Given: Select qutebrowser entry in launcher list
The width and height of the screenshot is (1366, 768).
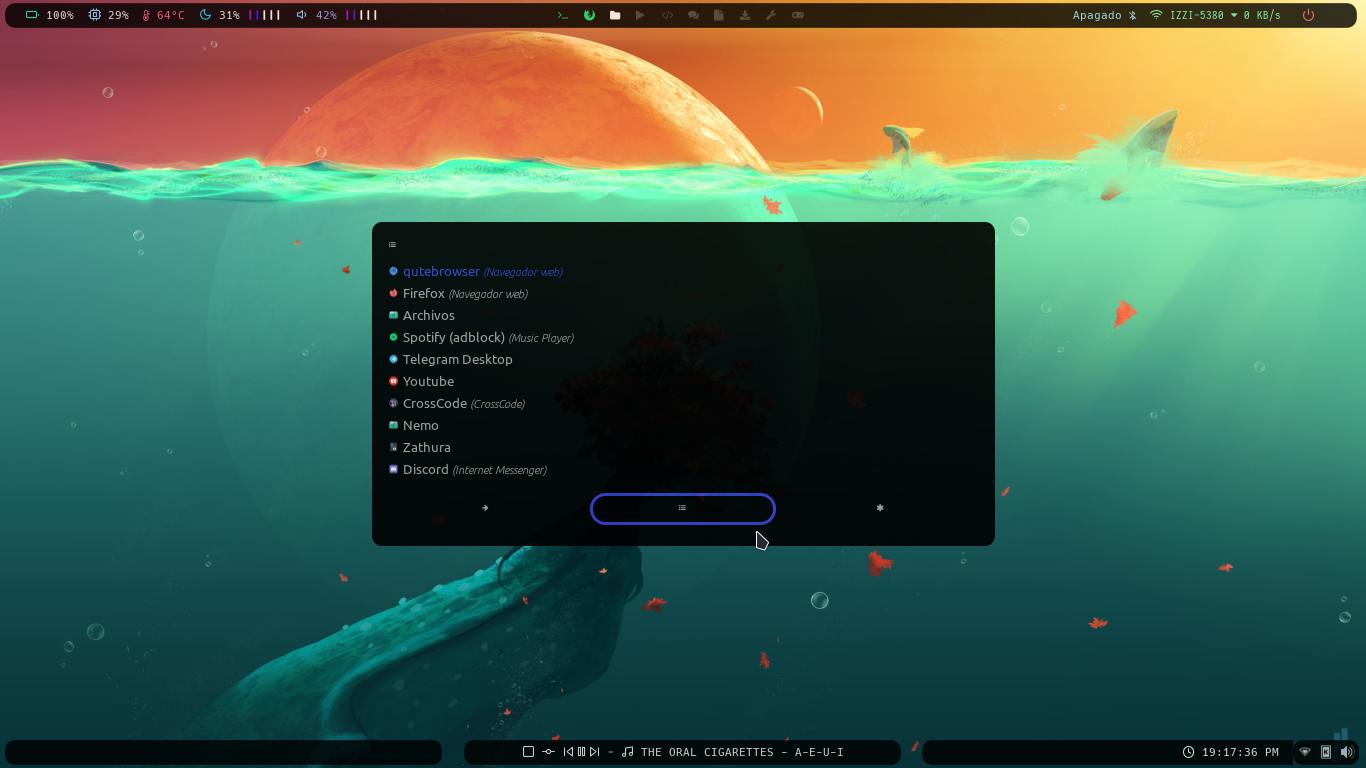Looking at the screenshot, I should [x=683, y=271].
